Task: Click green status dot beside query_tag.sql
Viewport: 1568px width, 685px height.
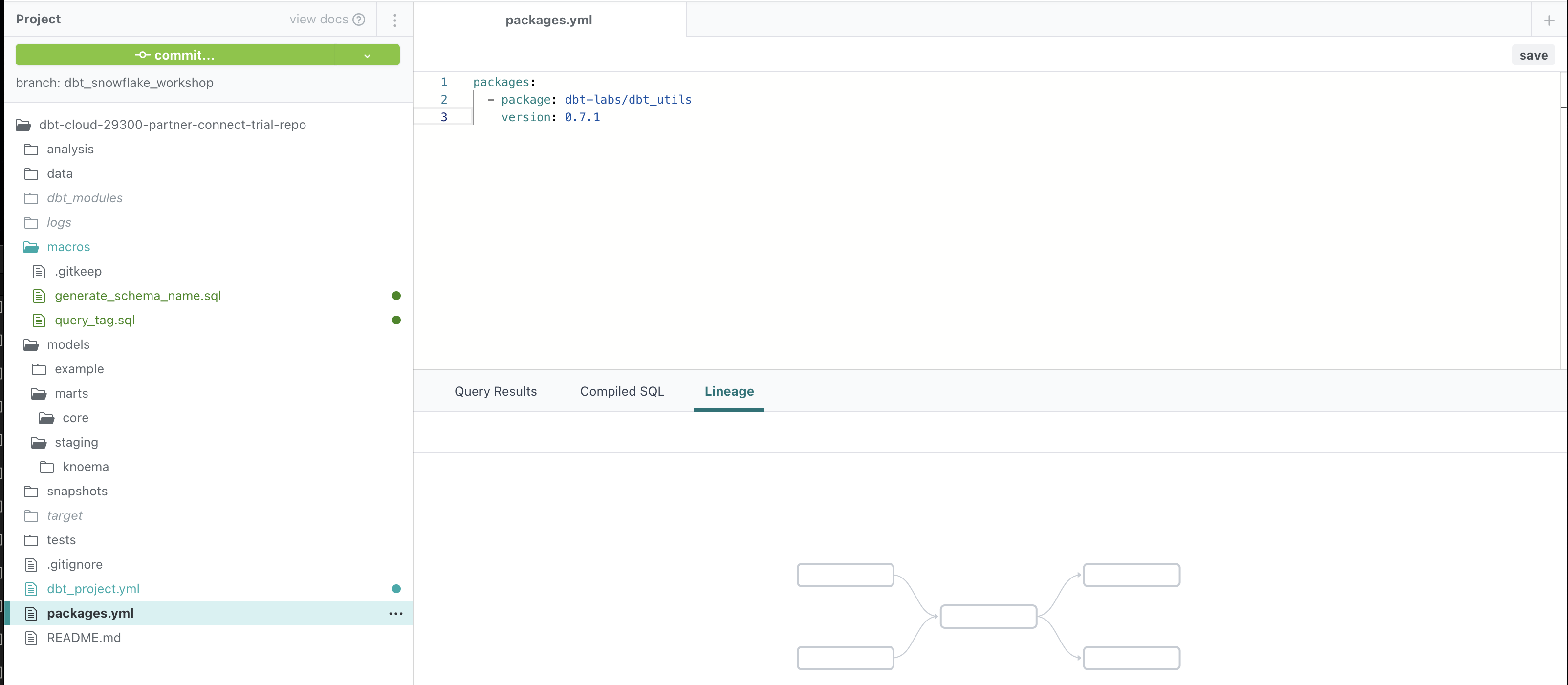Action: [x=396, y=320]
